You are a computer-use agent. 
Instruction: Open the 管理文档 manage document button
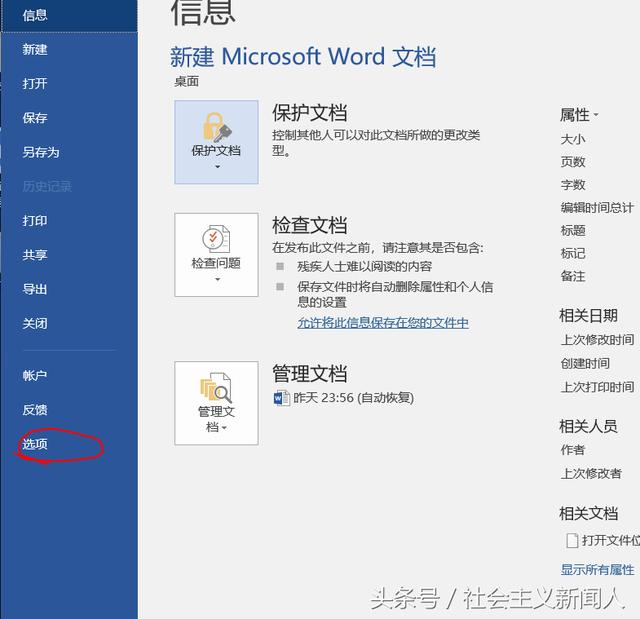(x=216, y=403)
